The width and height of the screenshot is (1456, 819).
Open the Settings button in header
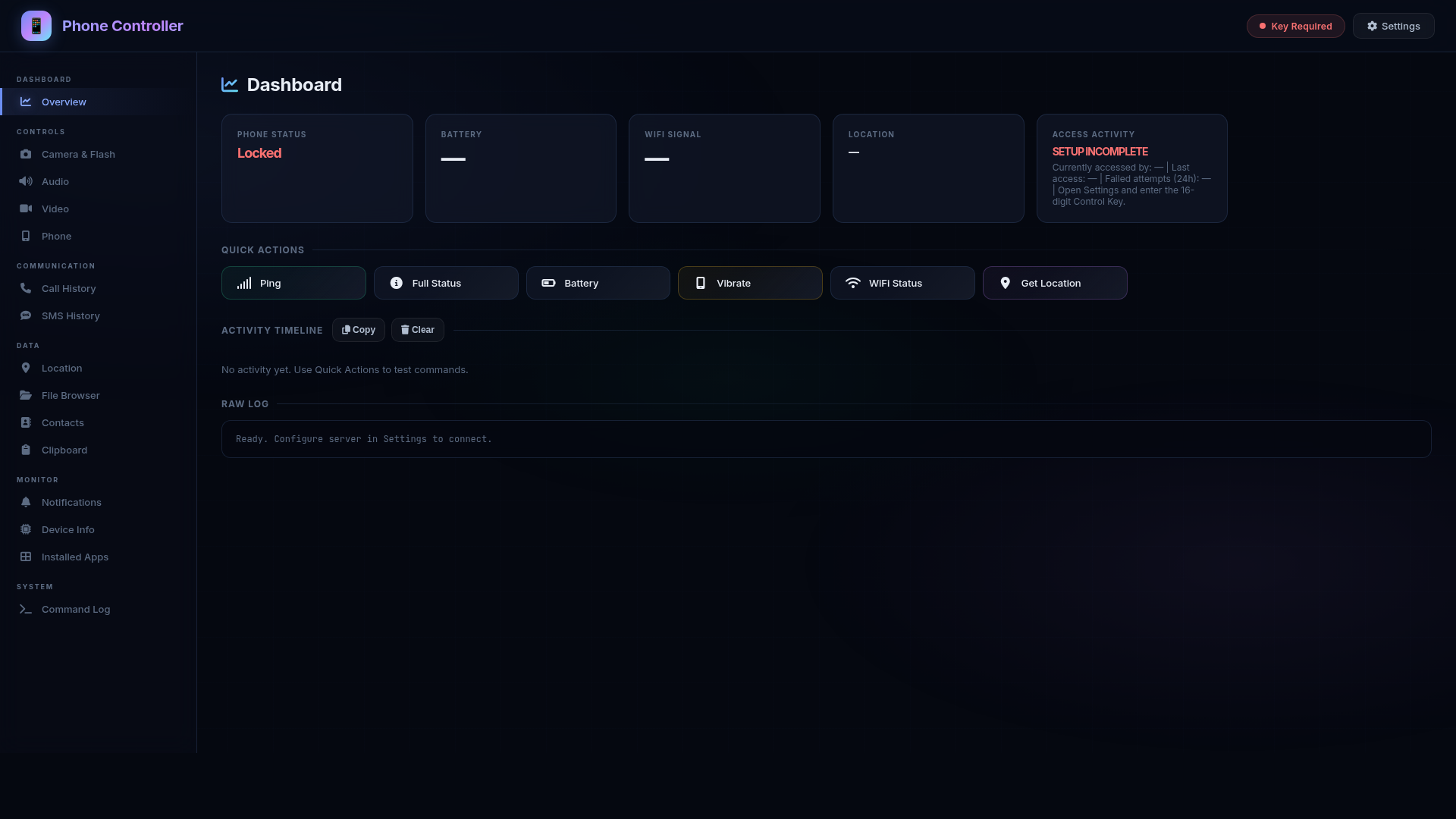point(1393,26)
